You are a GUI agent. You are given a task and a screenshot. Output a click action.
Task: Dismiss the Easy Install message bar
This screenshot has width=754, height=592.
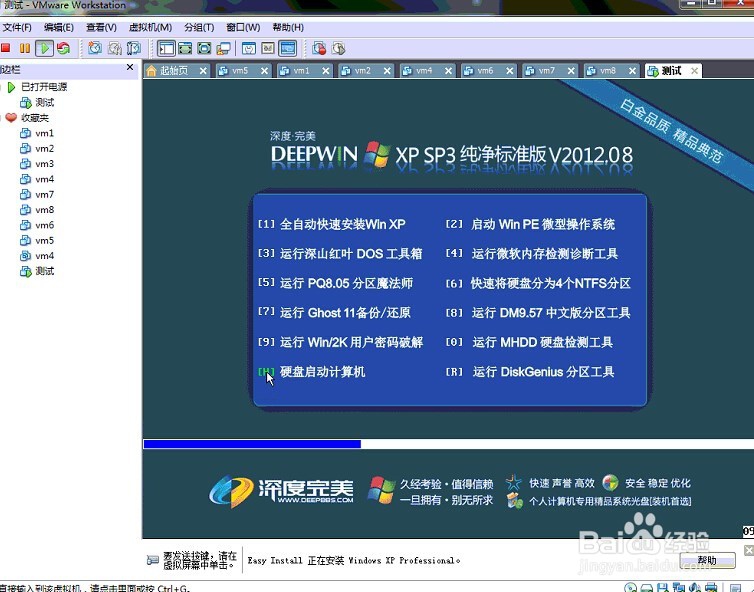coord(749,550)
